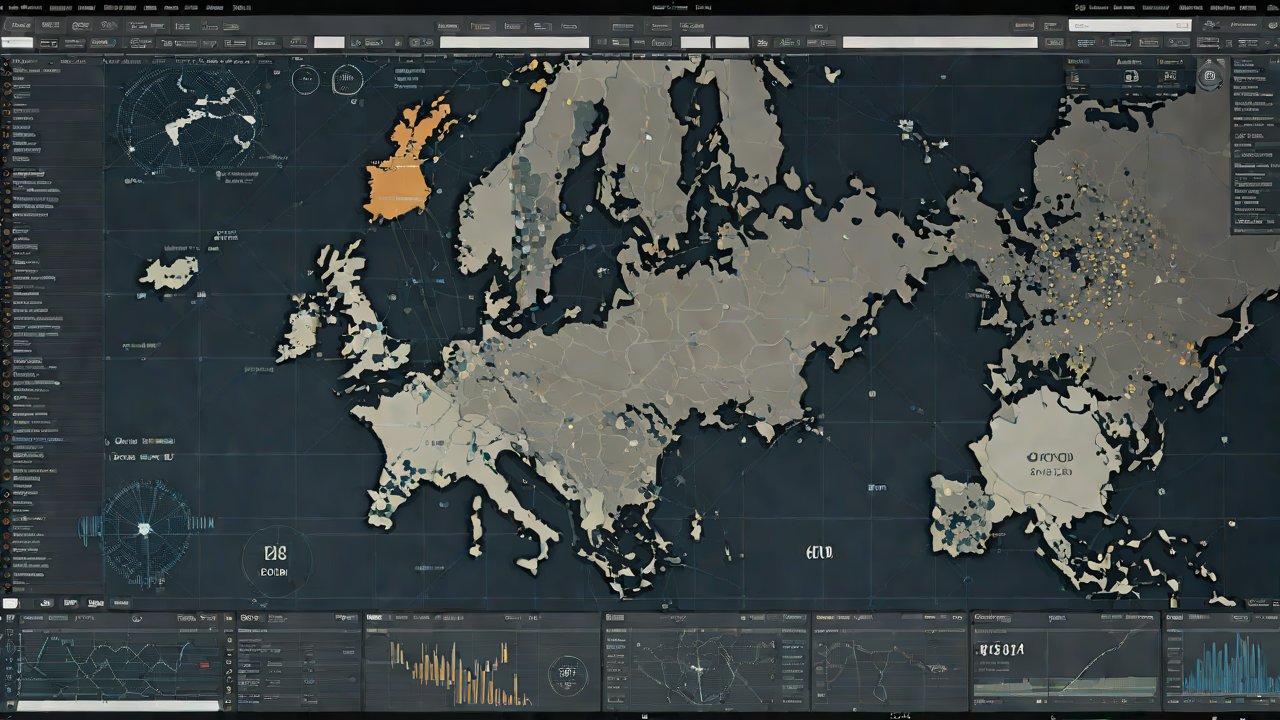Select the first tab in the upper-left toolbar row
1280x720 pixels.
click(x=18, y=24)
